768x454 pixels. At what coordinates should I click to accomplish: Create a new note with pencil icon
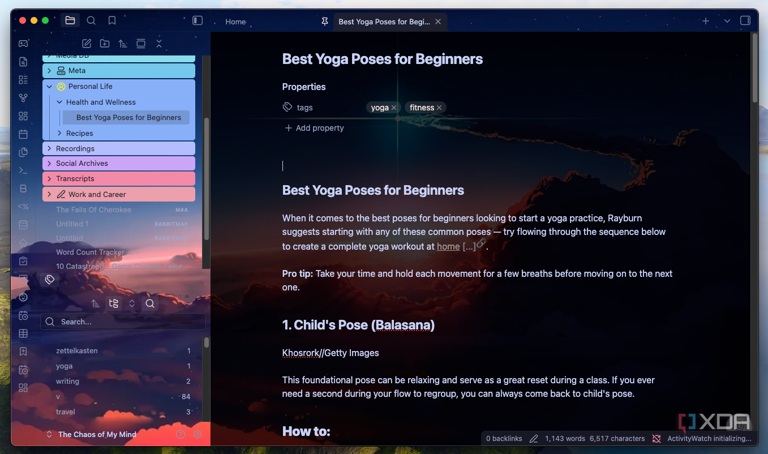tap(86, 44)
